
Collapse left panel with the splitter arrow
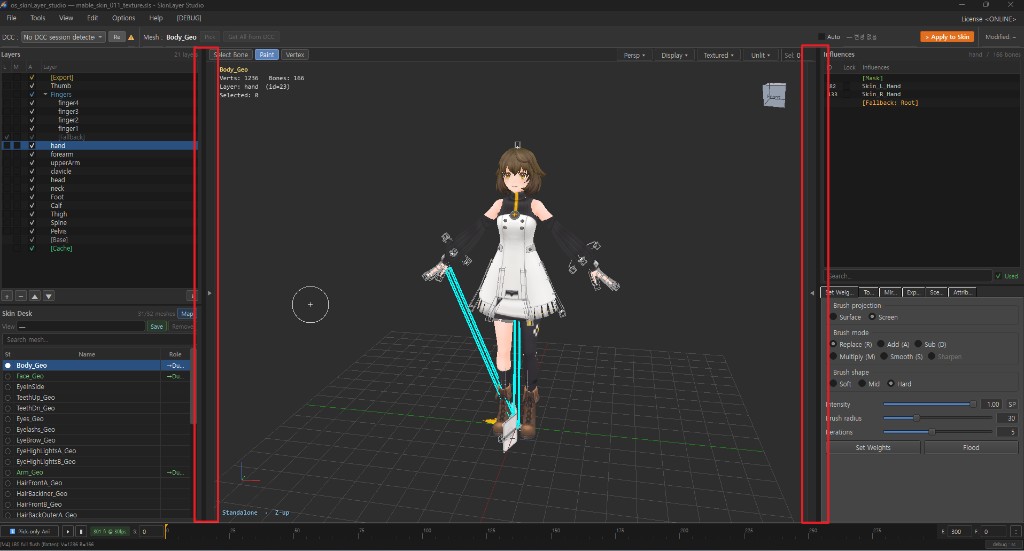click(210, 293)
